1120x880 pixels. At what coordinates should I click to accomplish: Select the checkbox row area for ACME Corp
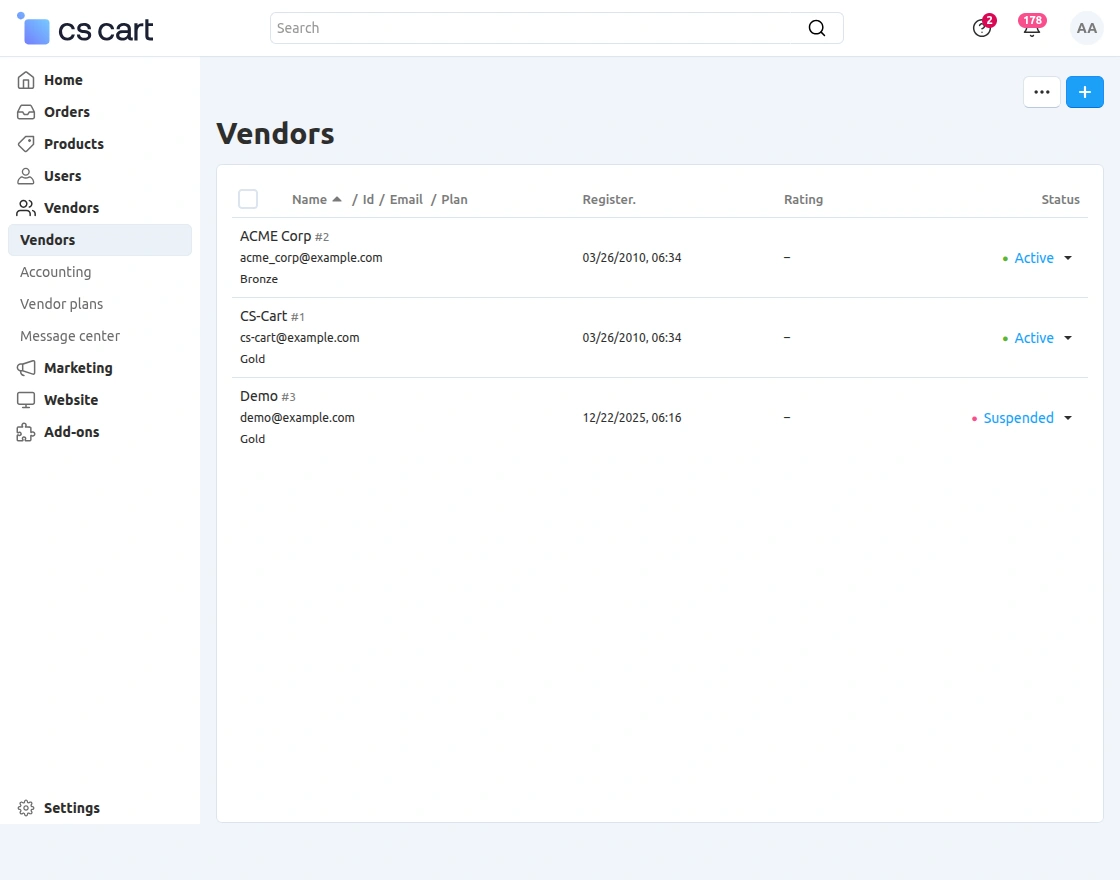(248, 257)
